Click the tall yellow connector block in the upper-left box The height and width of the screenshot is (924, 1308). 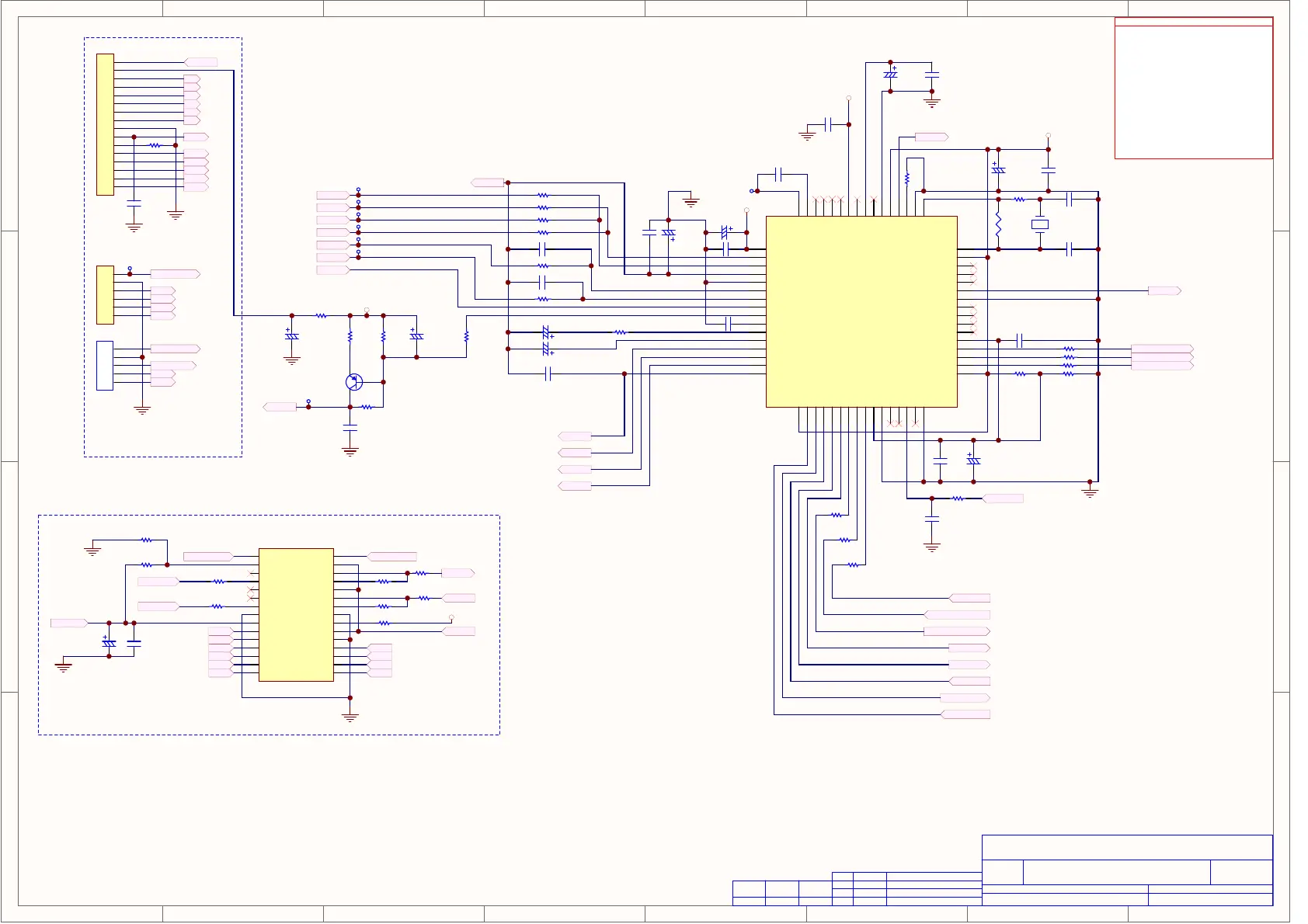[x=105, y=124]
